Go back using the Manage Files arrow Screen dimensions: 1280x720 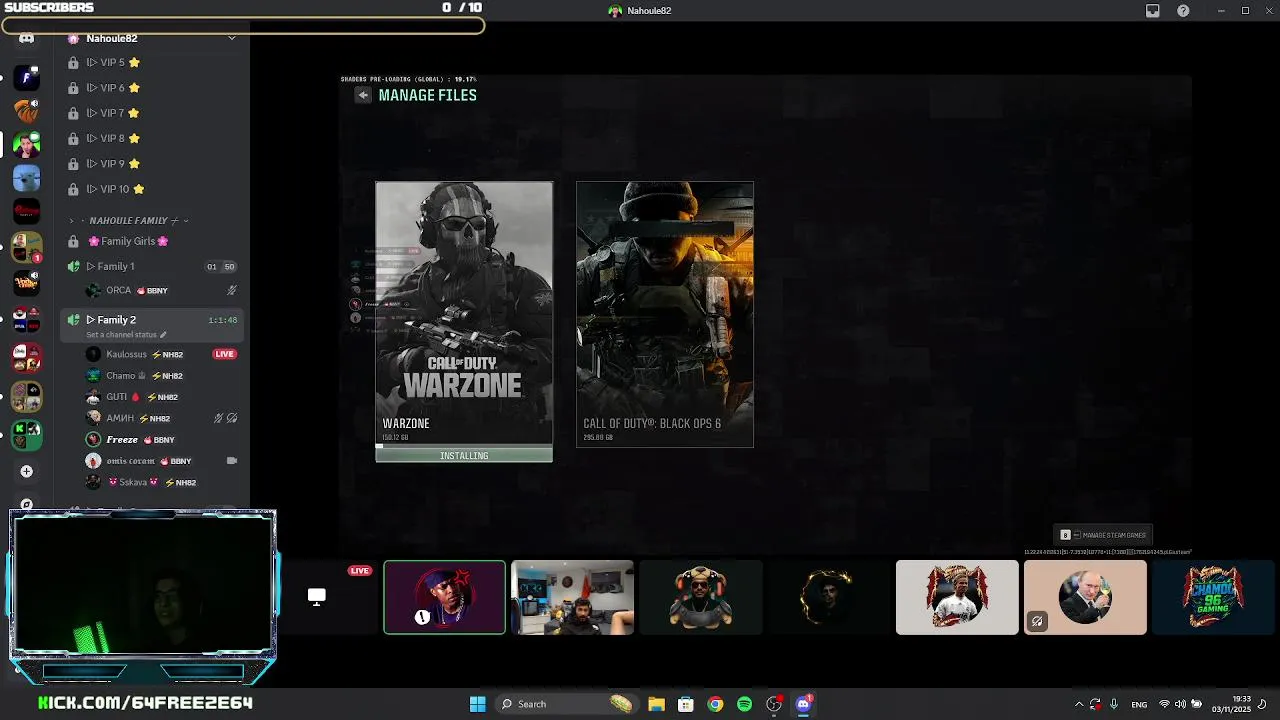point(363,95)
